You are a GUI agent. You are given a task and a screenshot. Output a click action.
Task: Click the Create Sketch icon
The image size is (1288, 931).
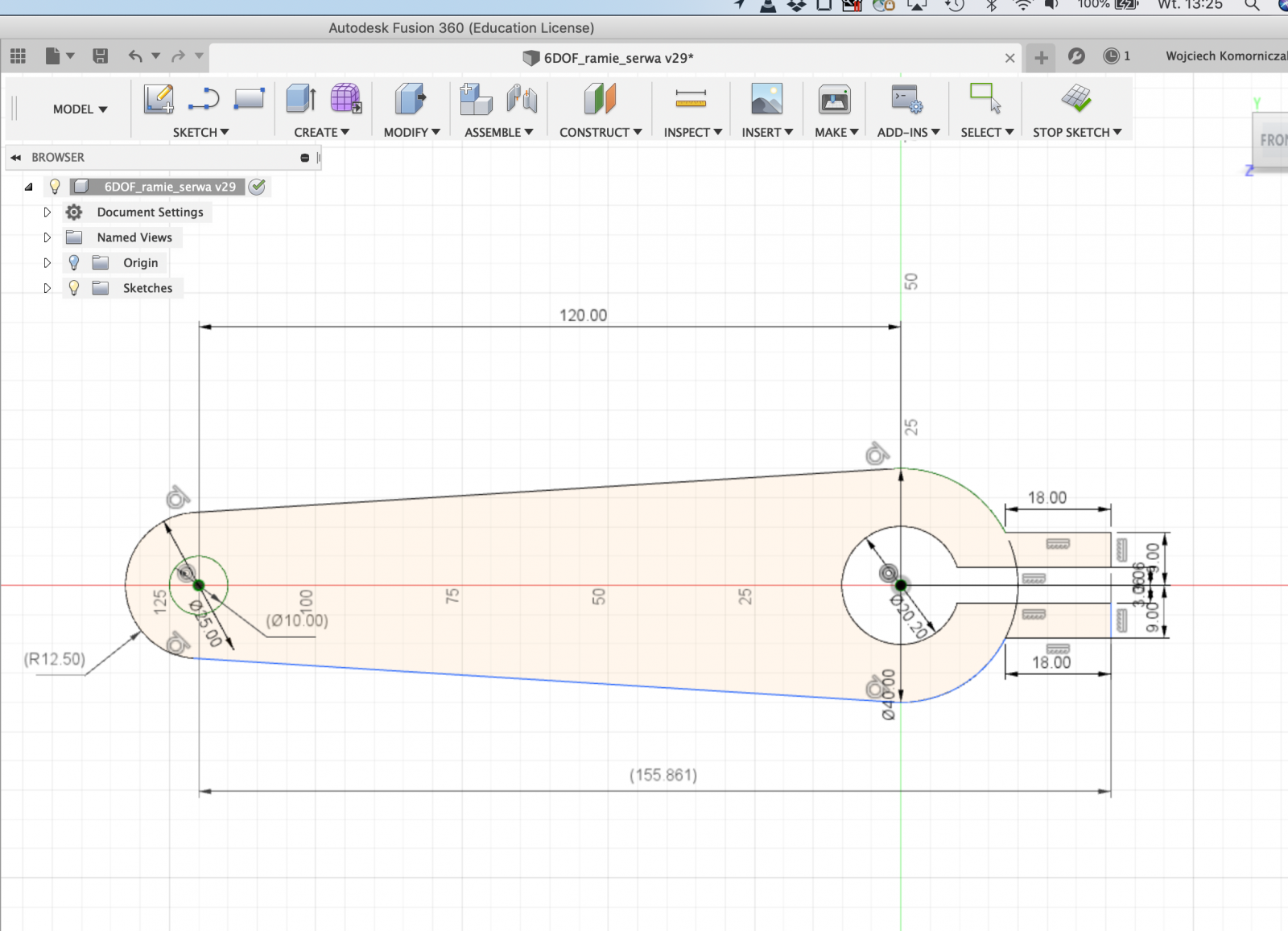pyautogui.click(x=159, y=99)
